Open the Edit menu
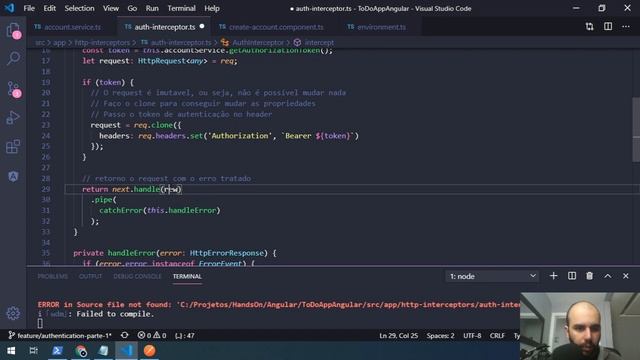Image resolution: width=640 pixels, height=360 pixels. point(49,8)
